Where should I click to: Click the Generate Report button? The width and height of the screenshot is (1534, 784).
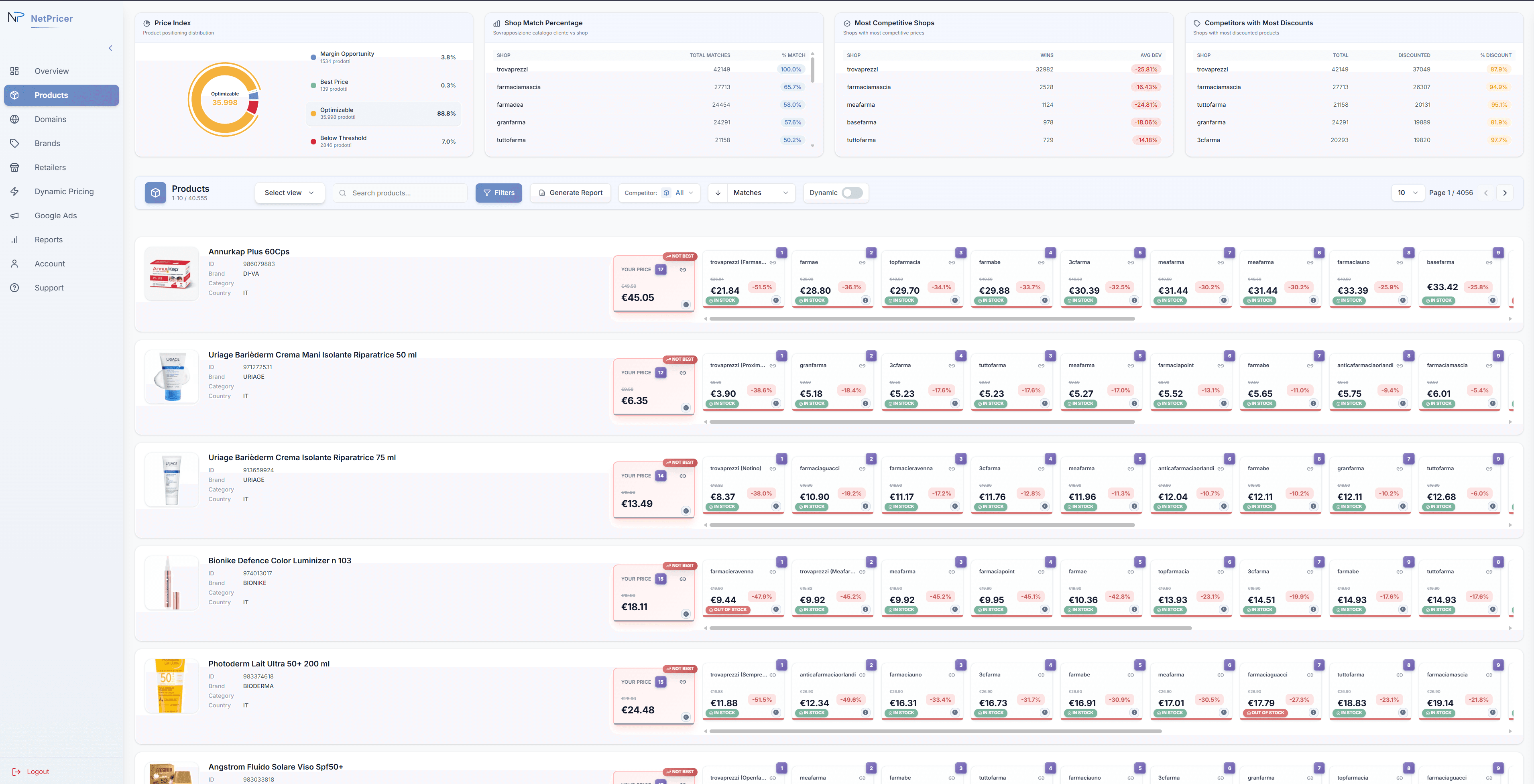point(570,193)
